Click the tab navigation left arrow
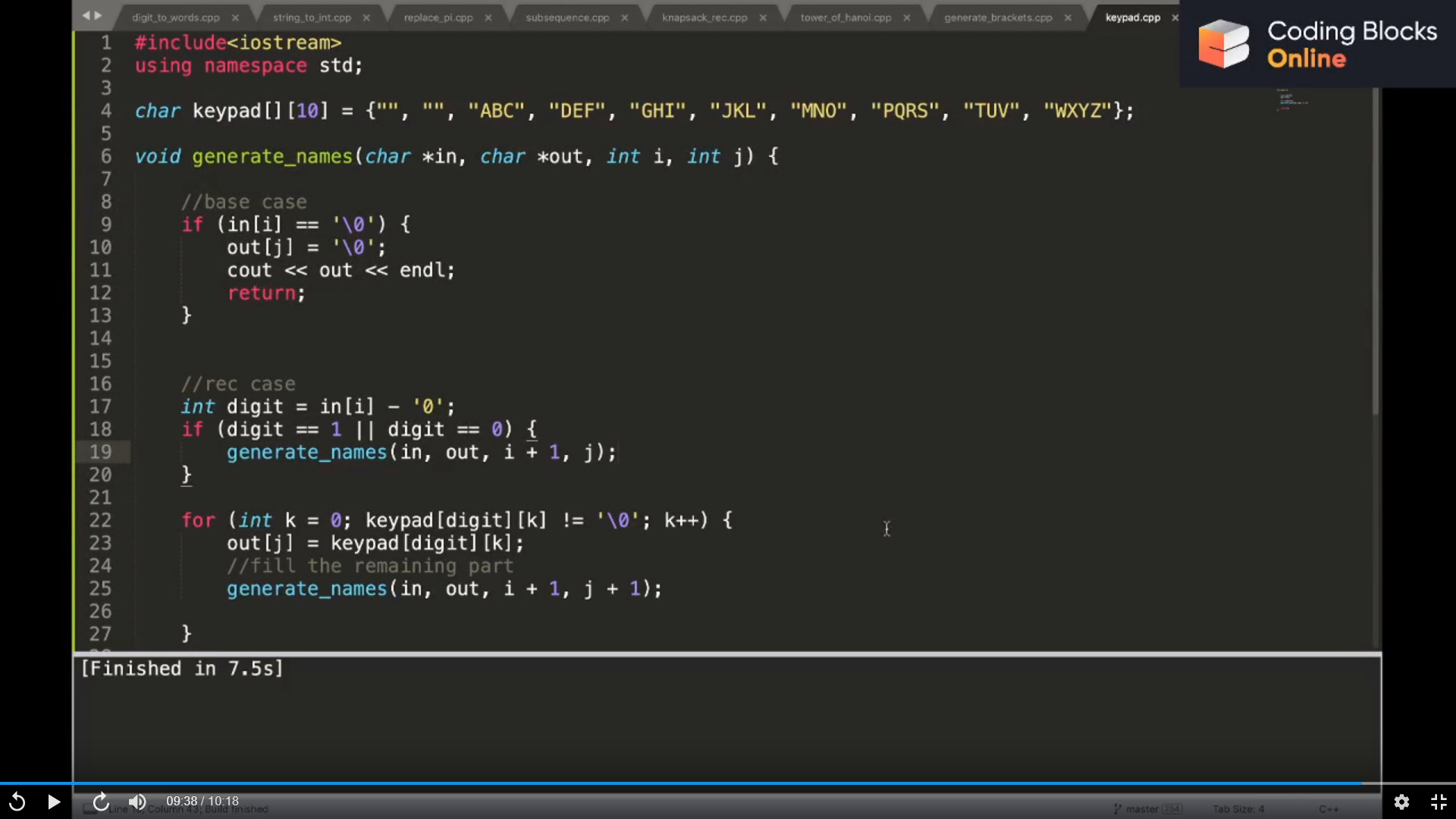The width and height of the screenshot is (1456, 819). pos(86,15)
